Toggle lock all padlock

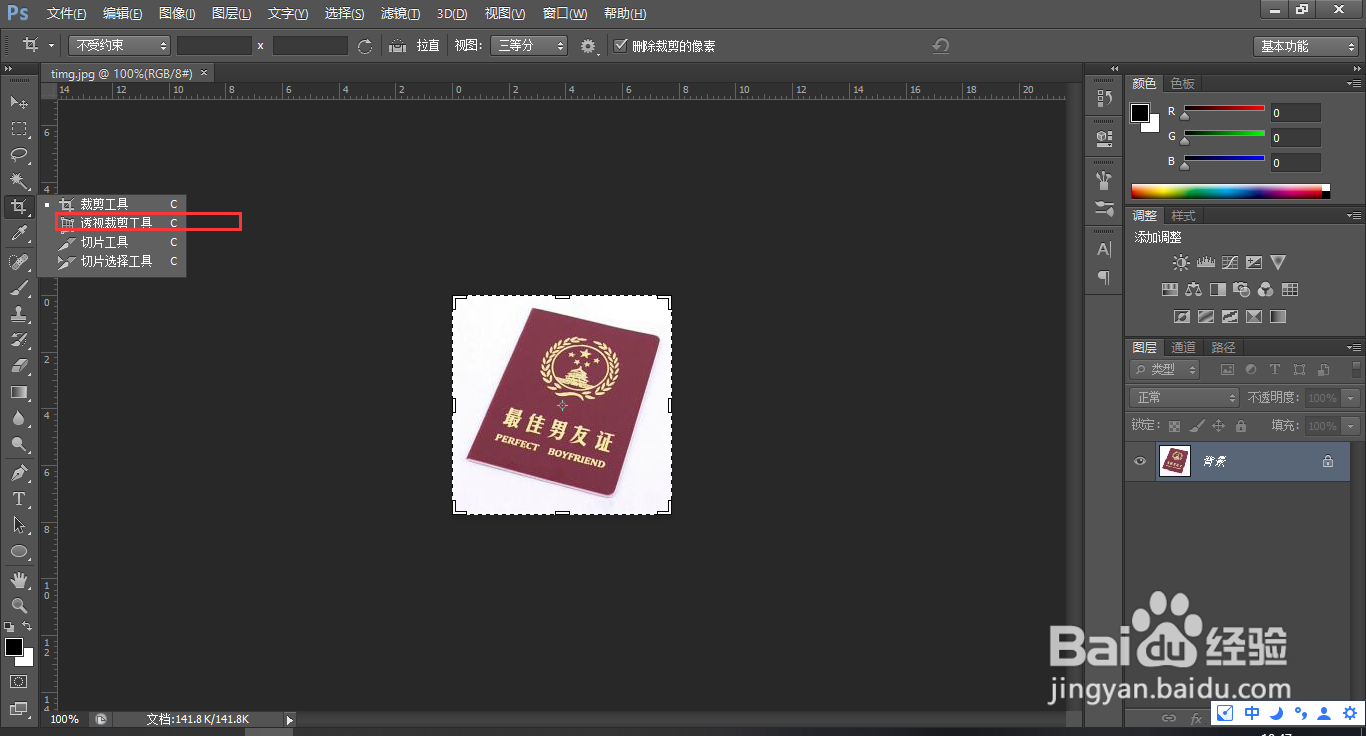click(x=1241, y=426)
